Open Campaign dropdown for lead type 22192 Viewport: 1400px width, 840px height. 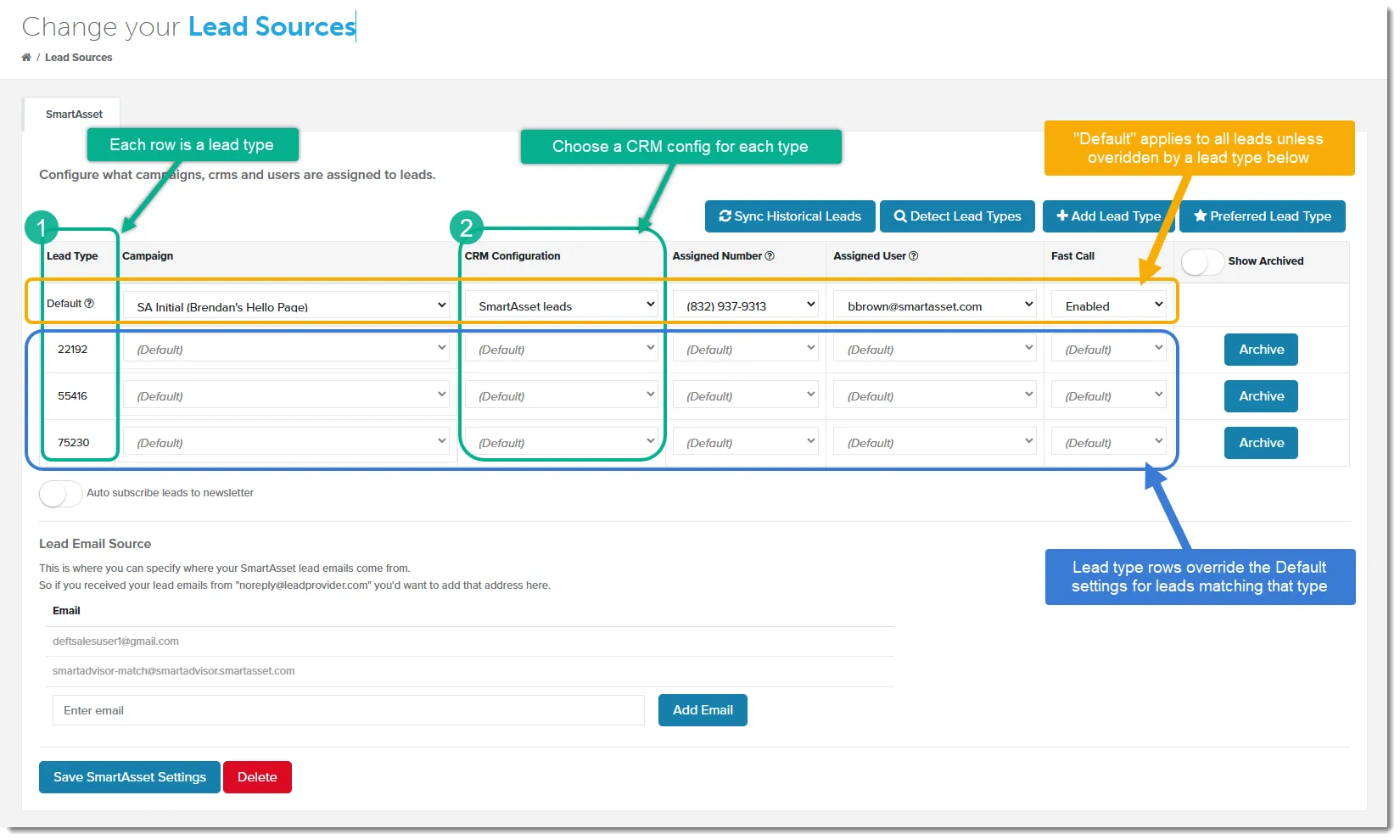tap(286, 348)
